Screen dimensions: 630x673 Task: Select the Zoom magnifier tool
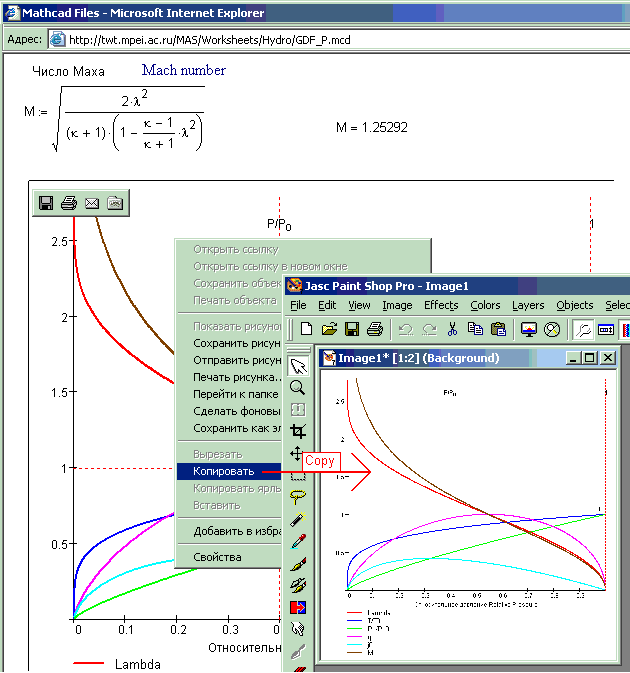point(297,388)
